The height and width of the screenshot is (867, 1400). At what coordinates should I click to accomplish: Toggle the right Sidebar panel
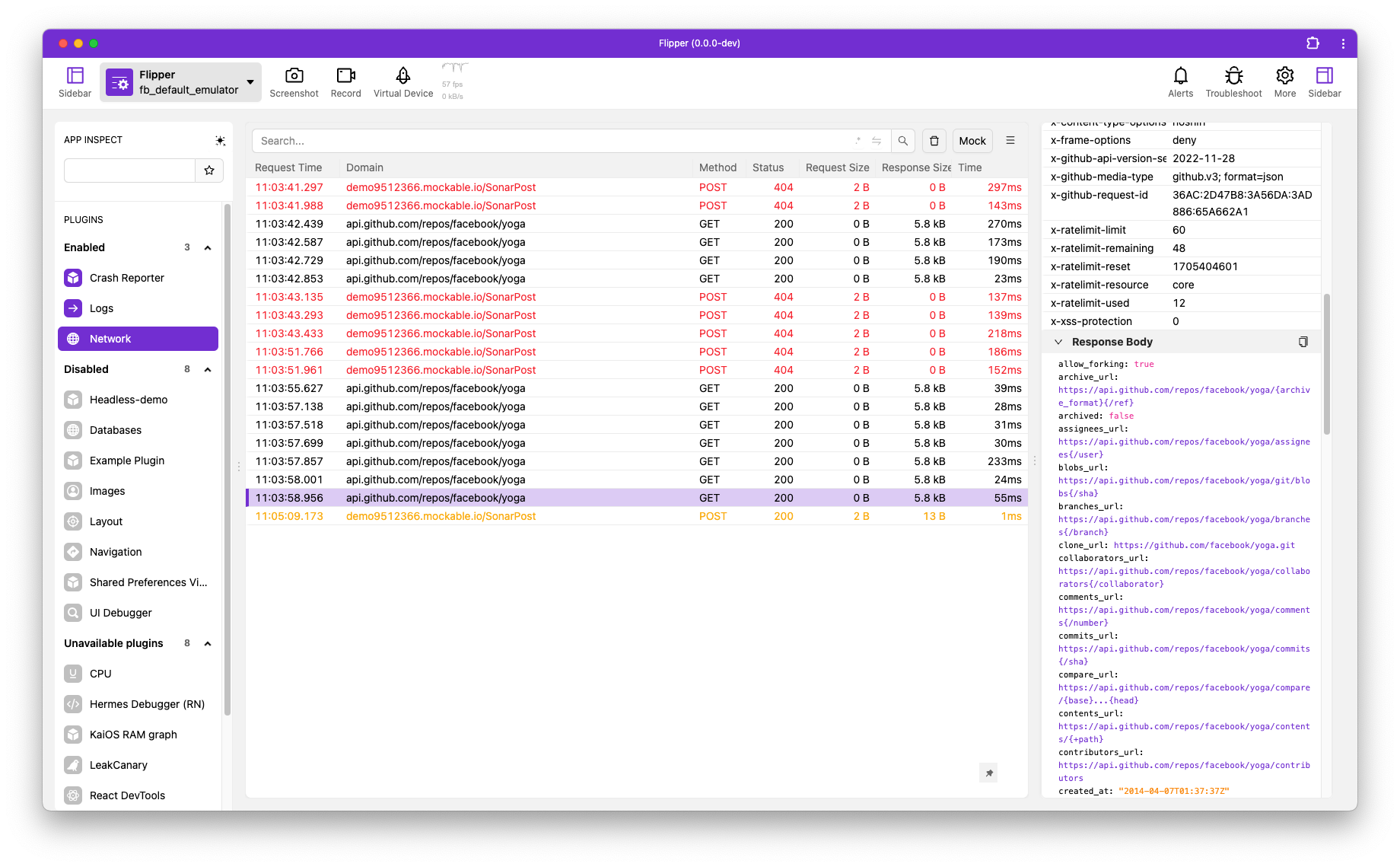[1325, 82]
